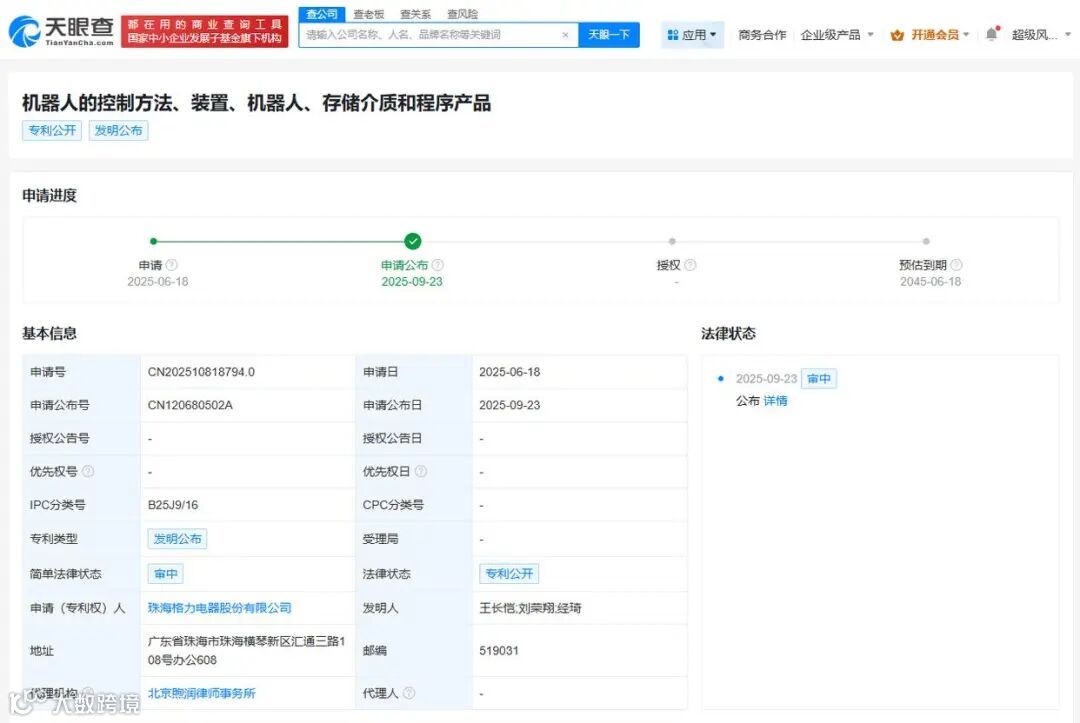Open the 商务合作 menu item
This screenshot has width=1080, height=723.
click(762, 35)
